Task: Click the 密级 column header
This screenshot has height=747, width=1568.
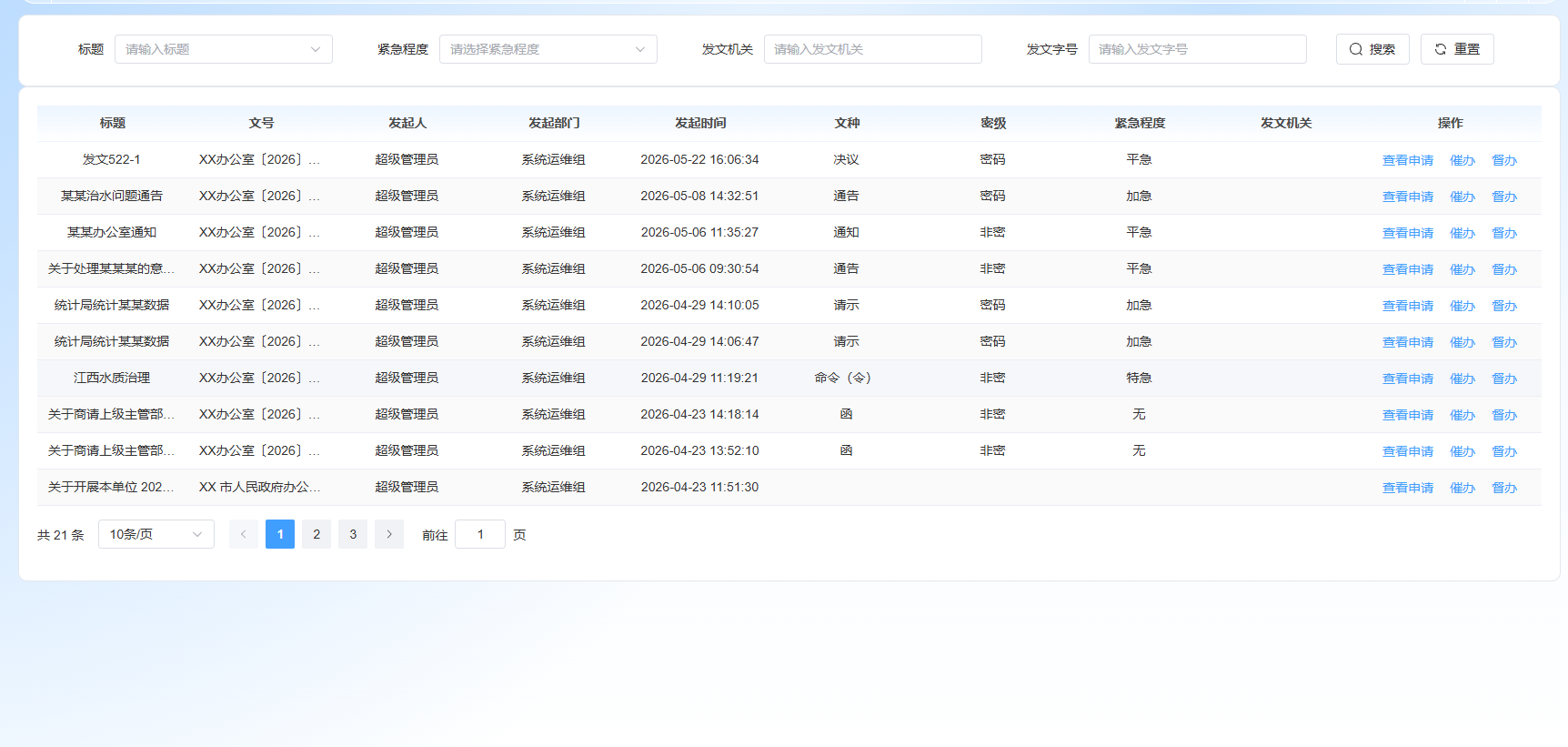Action: [x=993, y=123]
